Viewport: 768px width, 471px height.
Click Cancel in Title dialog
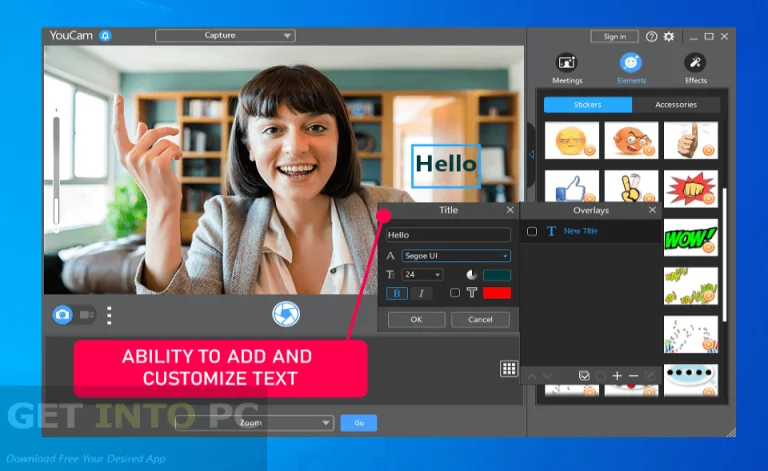pos(480,320)
